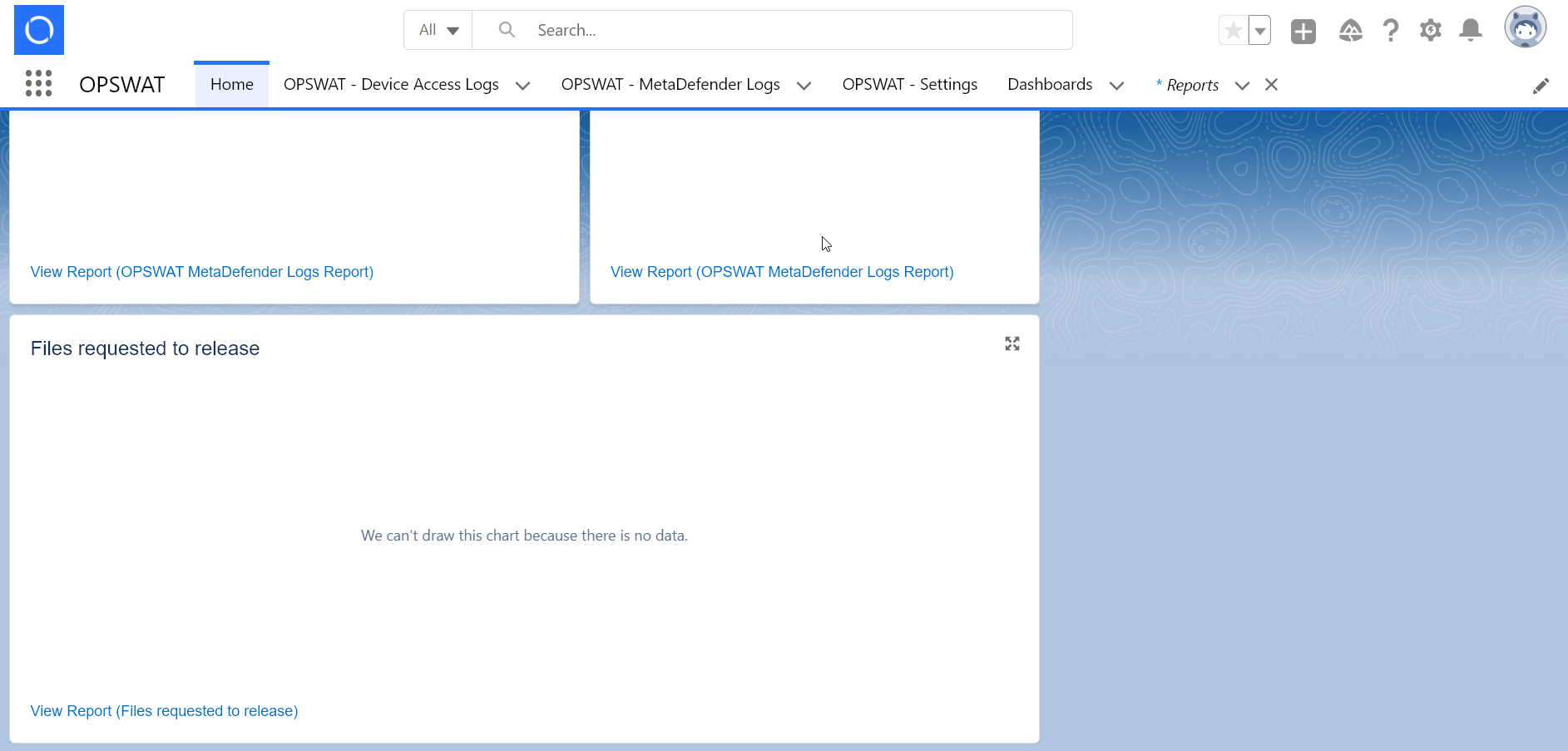
Task: Click the Files requested to release title
Action: (146, 348)
